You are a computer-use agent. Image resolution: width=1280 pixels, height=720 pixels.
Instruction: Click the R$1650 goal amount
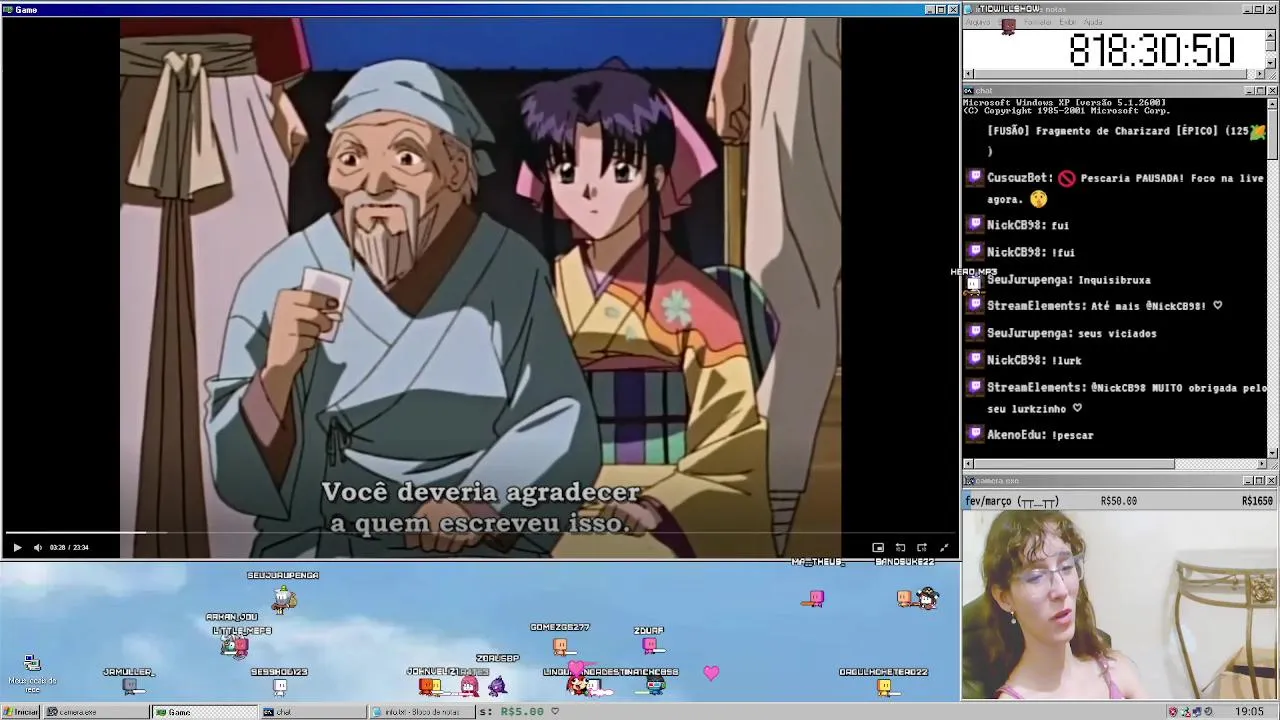1257,501
